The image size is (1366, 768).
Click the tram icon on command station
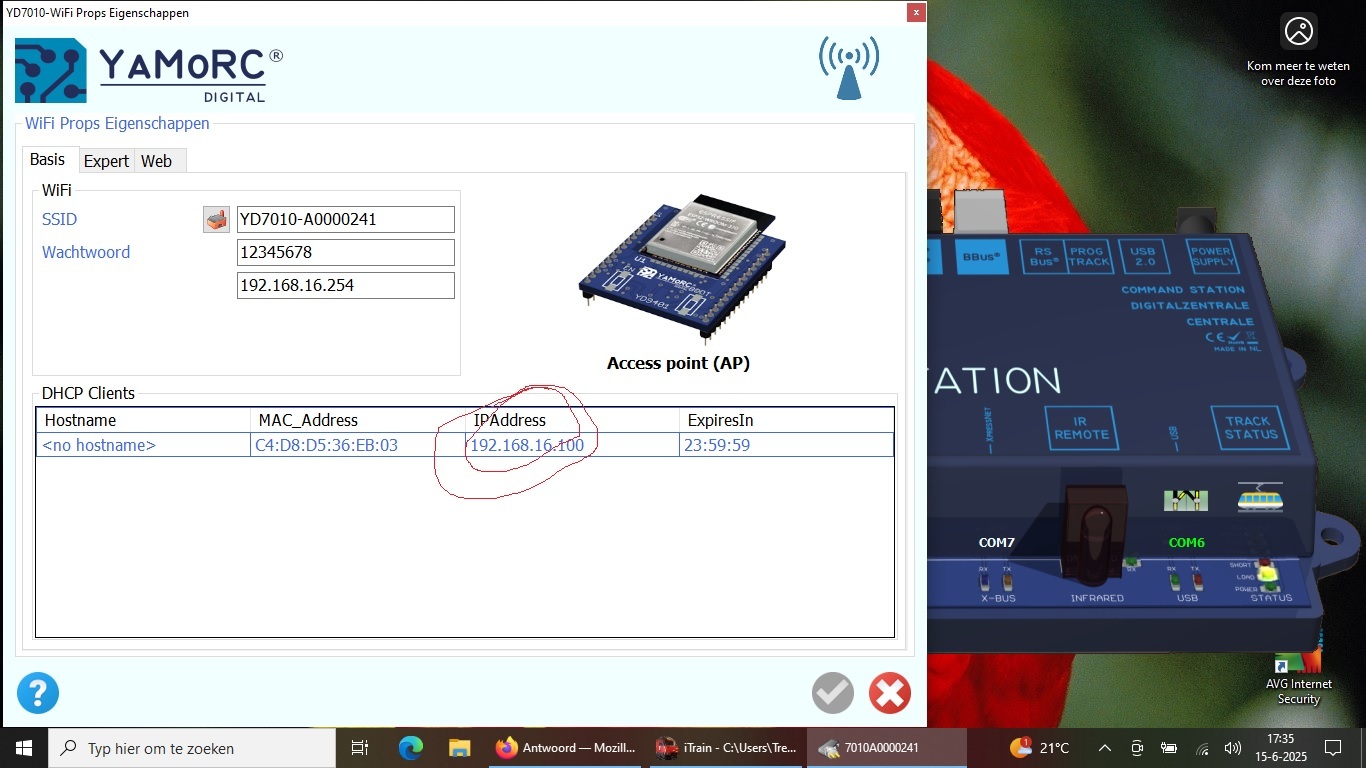tap(1260, 497)
